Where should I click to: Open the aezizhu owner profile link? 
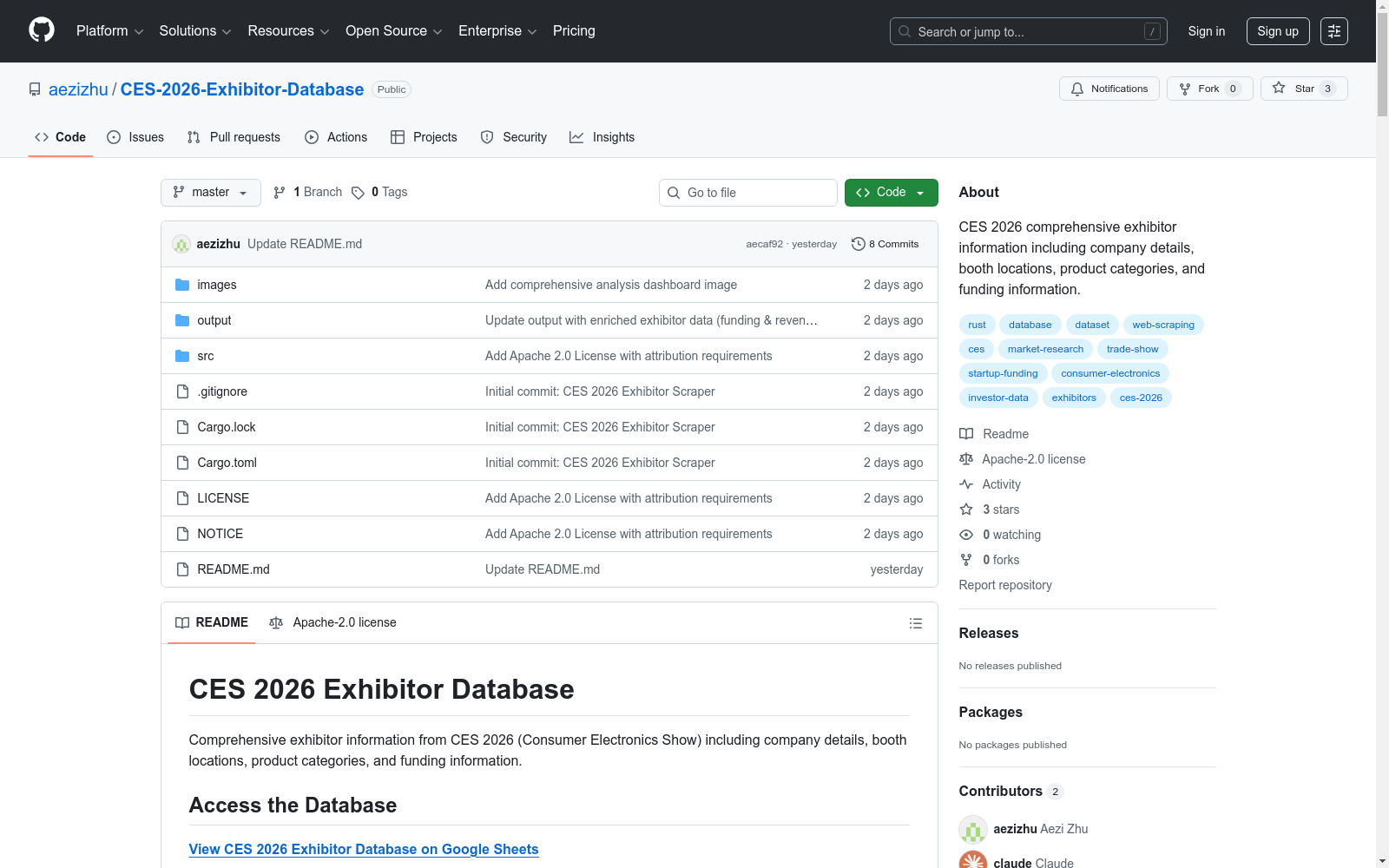[x=78, y=89]
